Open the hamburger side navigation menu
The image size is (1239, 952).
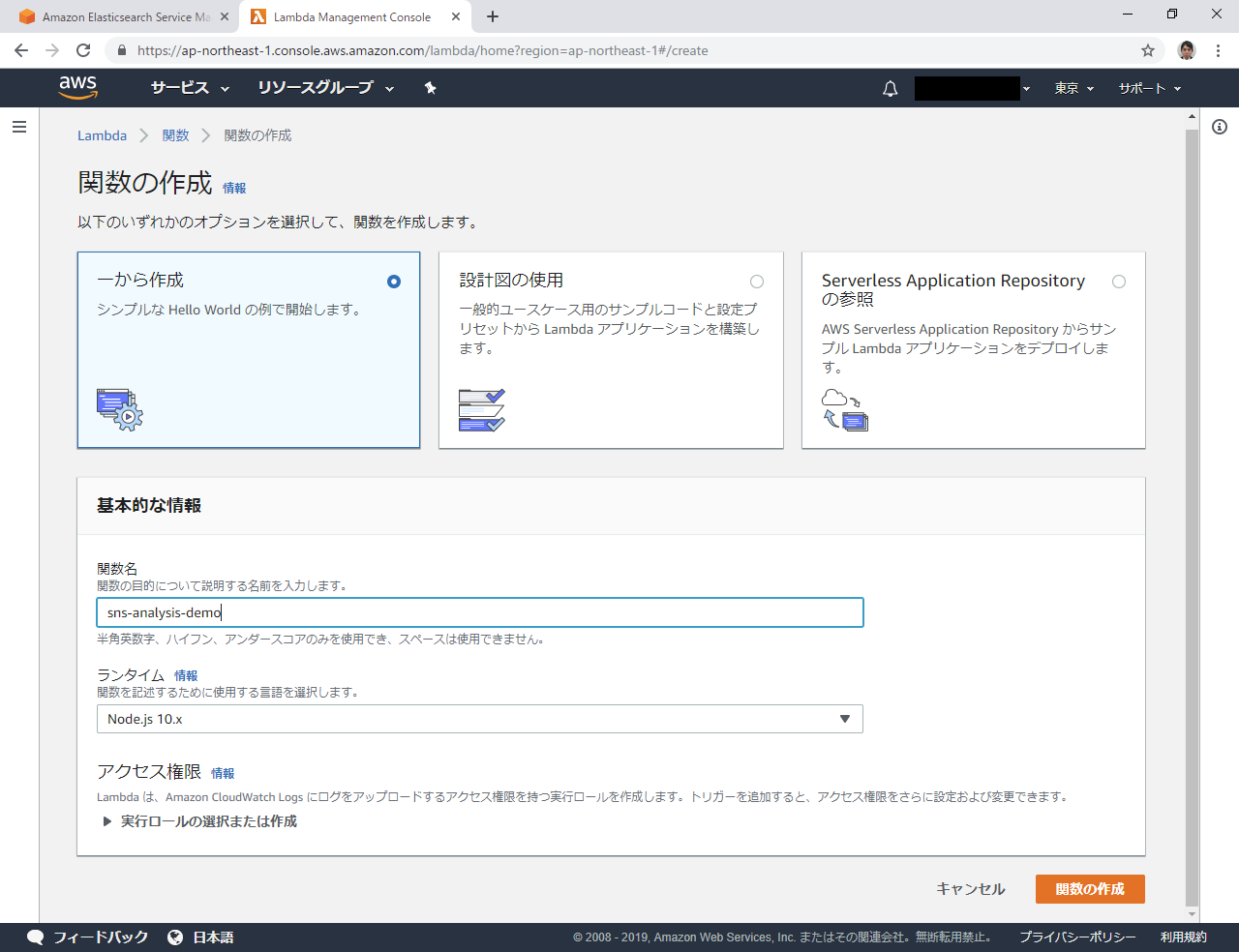pyautogui.click(x=19, y=127)
